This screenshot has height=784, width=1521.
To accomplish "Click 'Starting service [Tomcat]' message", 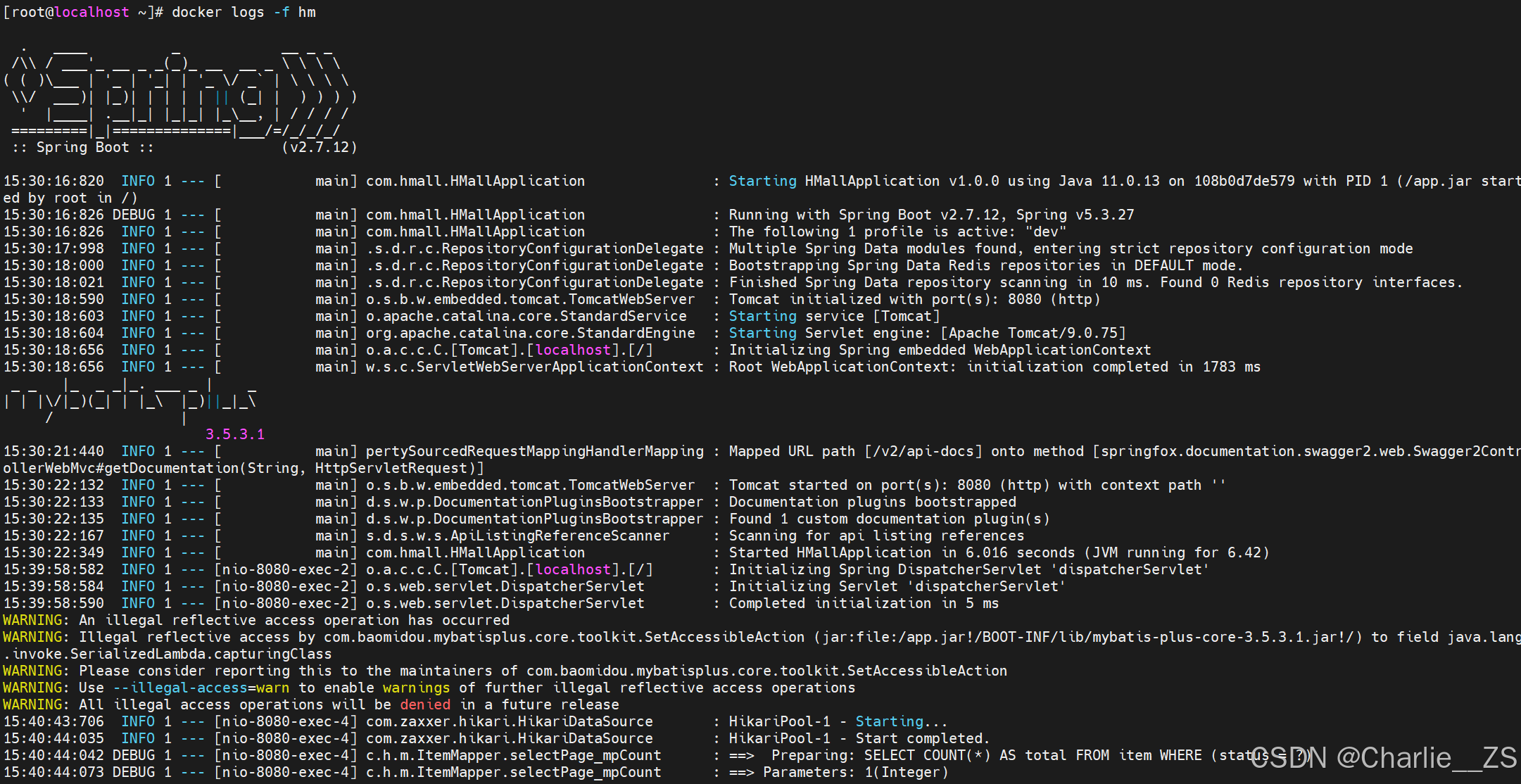I will (x=834, y=316).
